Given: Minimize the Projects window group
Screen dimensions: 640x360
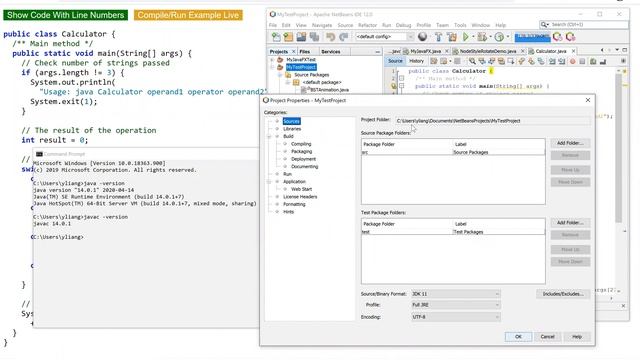Looking at the screenshot, I should point(378,52).
